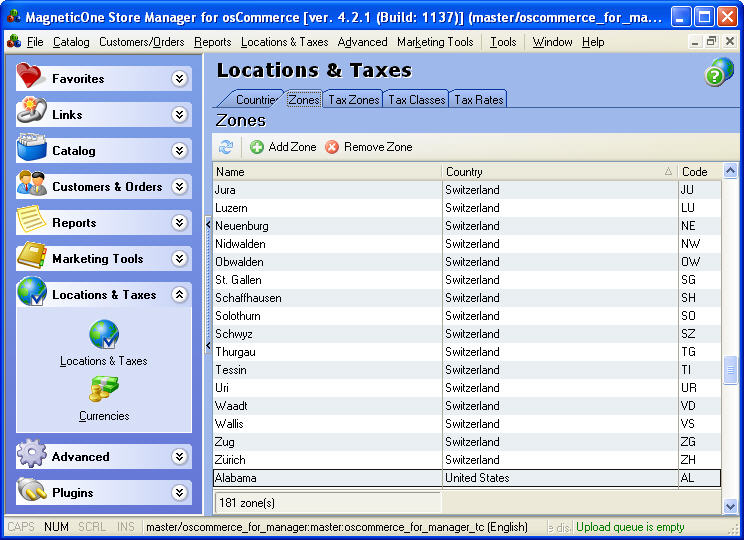Screen dimensions: 744x540
Task: Sort zones by Code column header
Action: click(x=699, y=172)
